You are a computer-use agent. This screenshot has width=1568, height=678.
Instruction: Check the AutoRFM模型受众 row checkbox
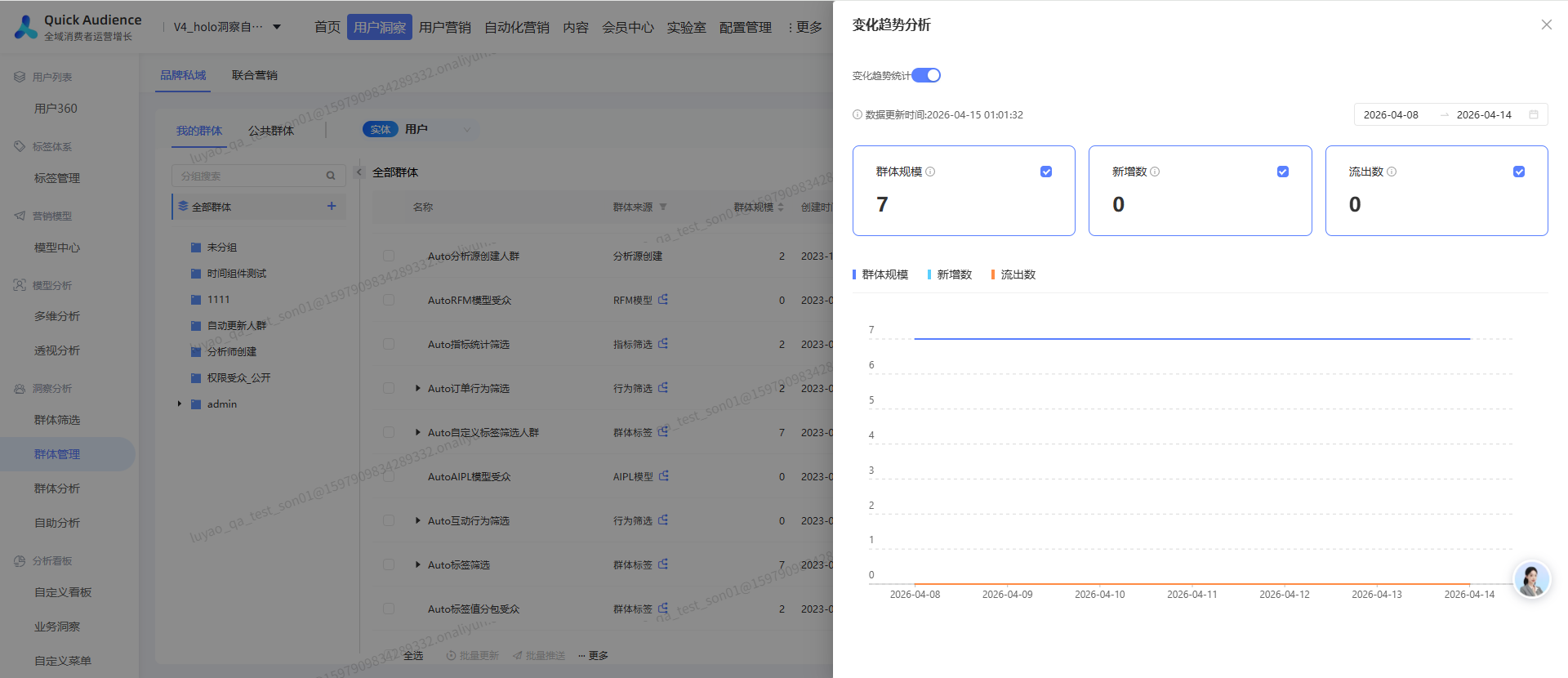point(389,300)
